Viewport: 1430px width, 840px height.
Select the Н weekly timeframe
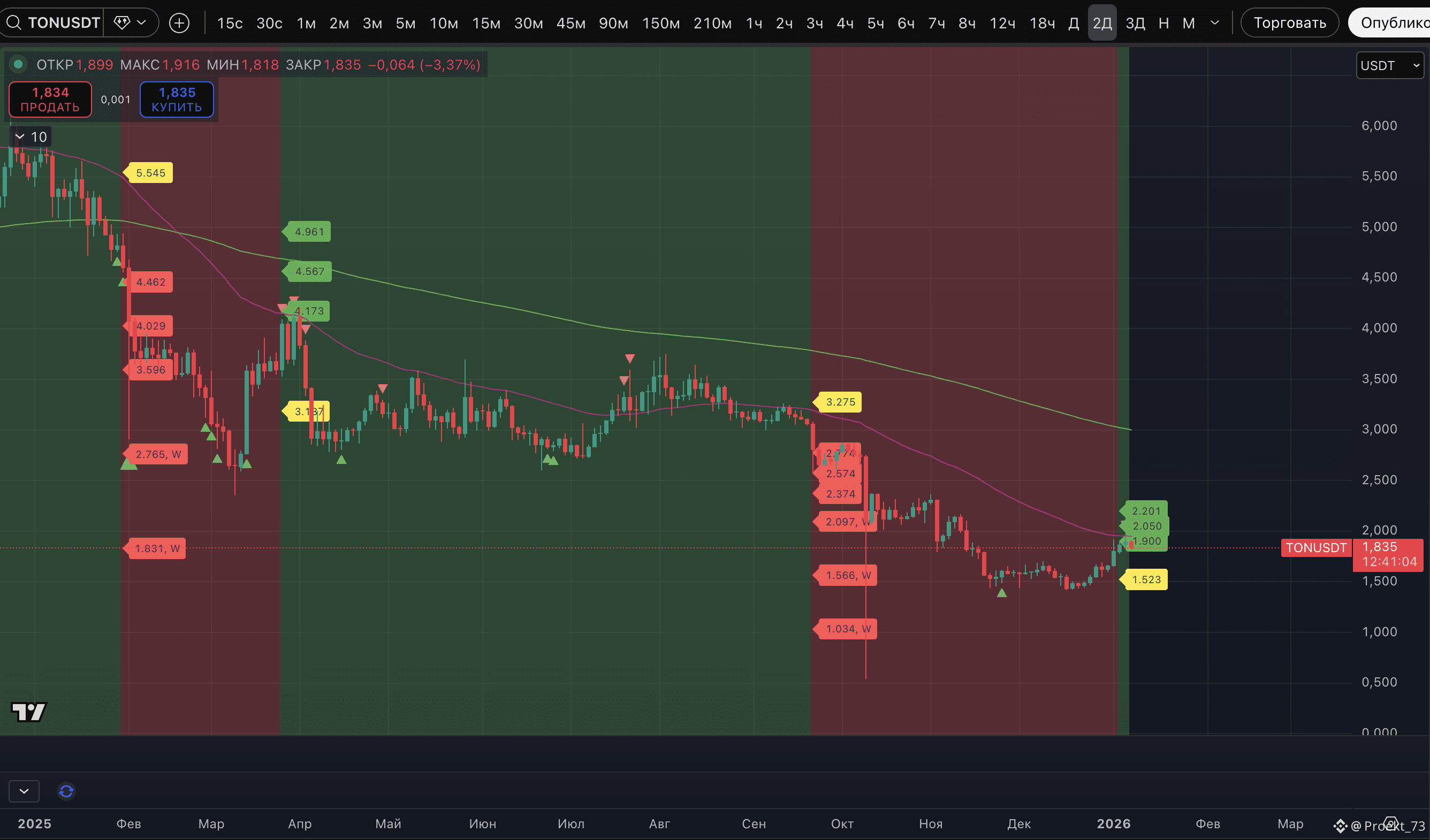click(x=1163, y=23)
